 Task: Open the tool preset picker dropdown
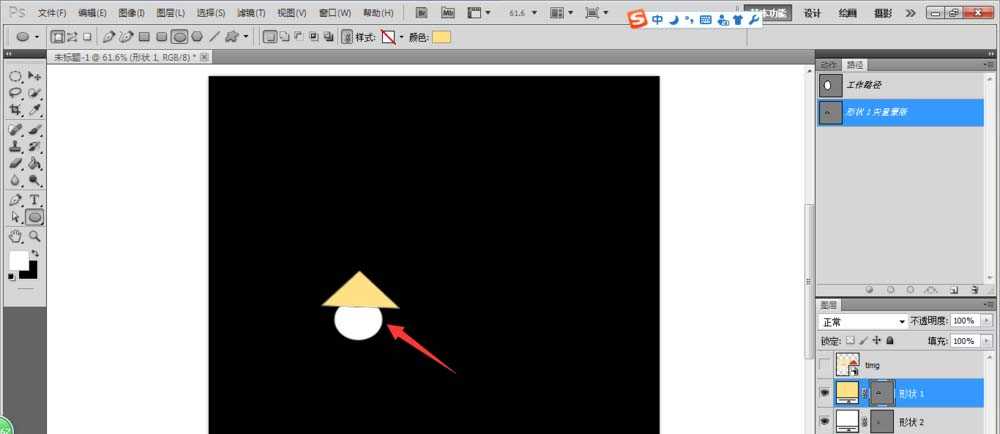[37, 37]
